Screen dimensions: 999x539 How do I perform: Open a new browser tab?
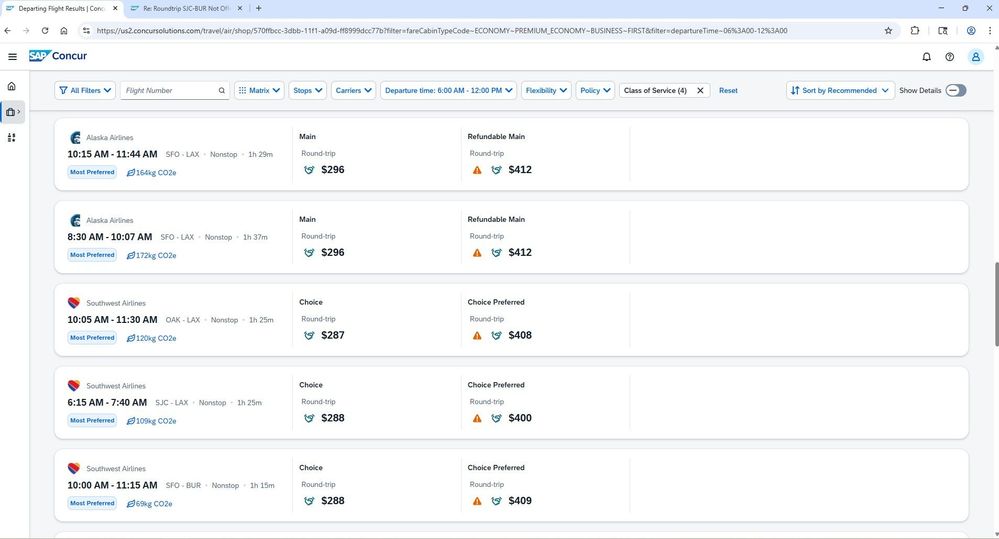click(258, 9)
